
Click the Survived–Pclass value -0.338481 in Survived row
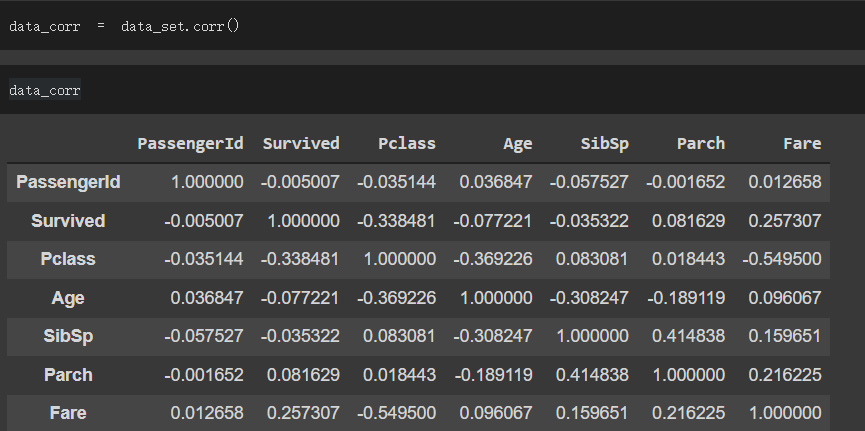click(x=396, y=221)
